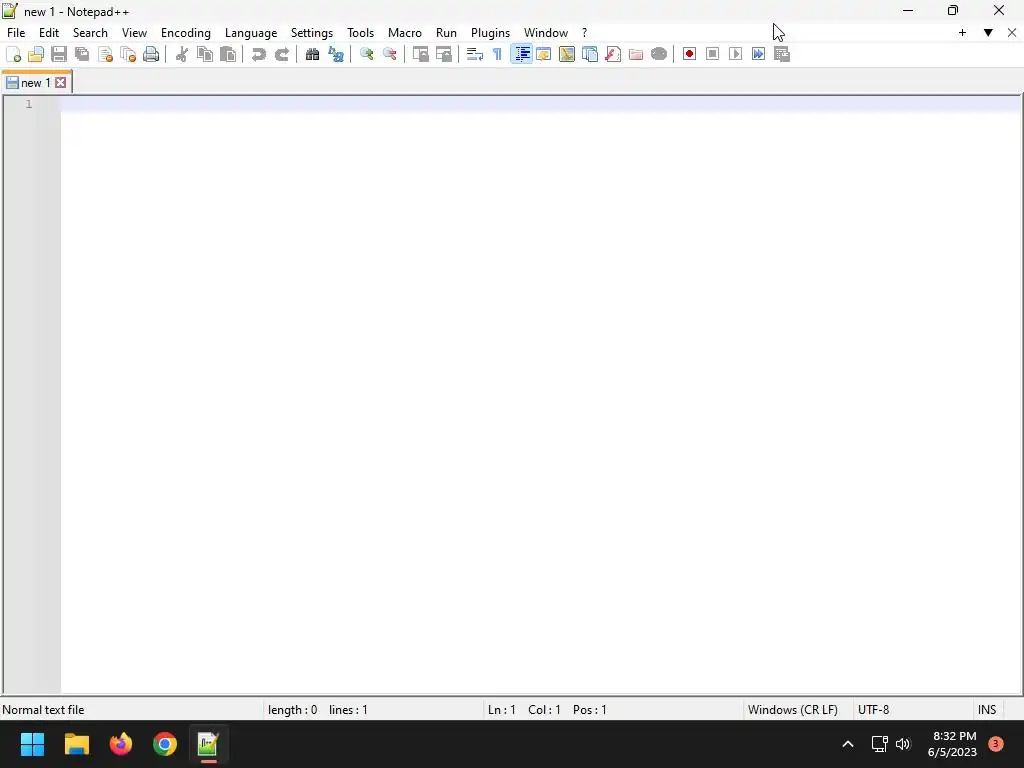
Task: Toggle Show All Characters pilcrow icon
Action: pos(498,54)
